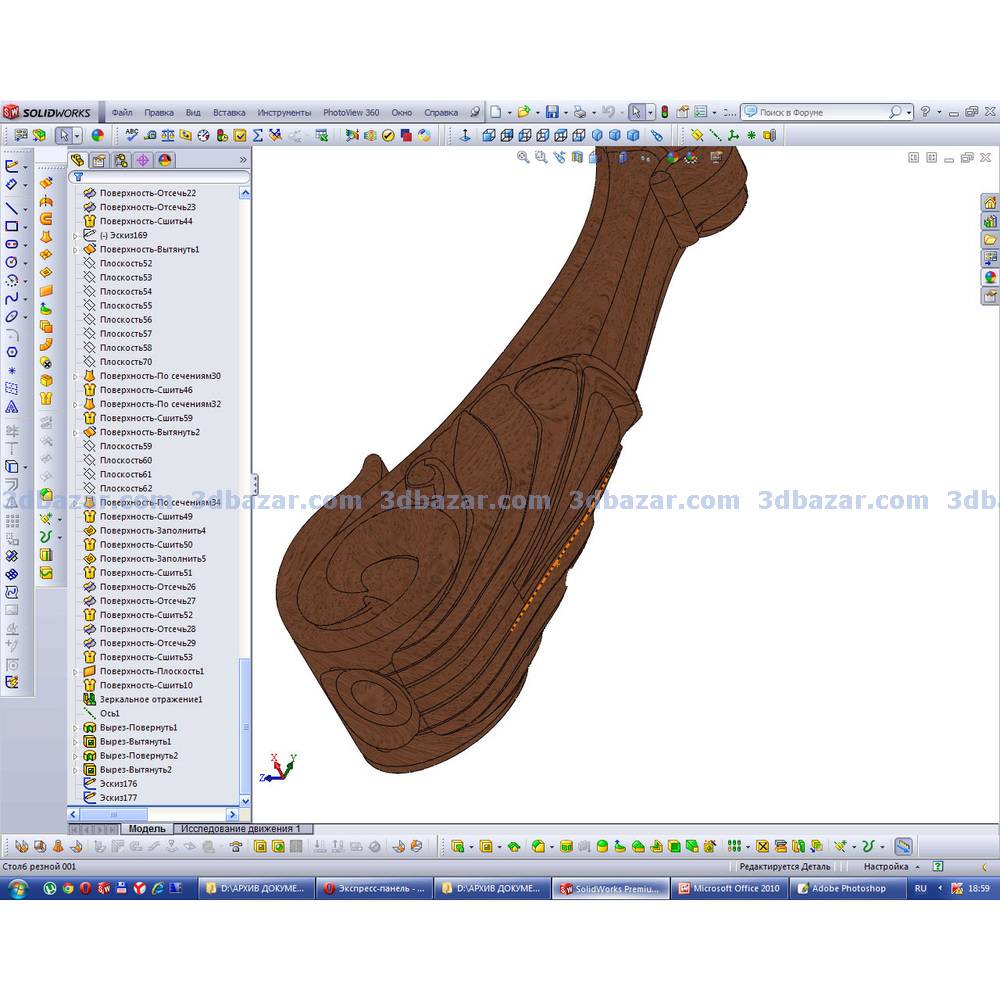Image resolution: width=1000 pixels, height=1000 pixels.
Task: Open the PhotoView 360 menu
Action: coord(350,113)
